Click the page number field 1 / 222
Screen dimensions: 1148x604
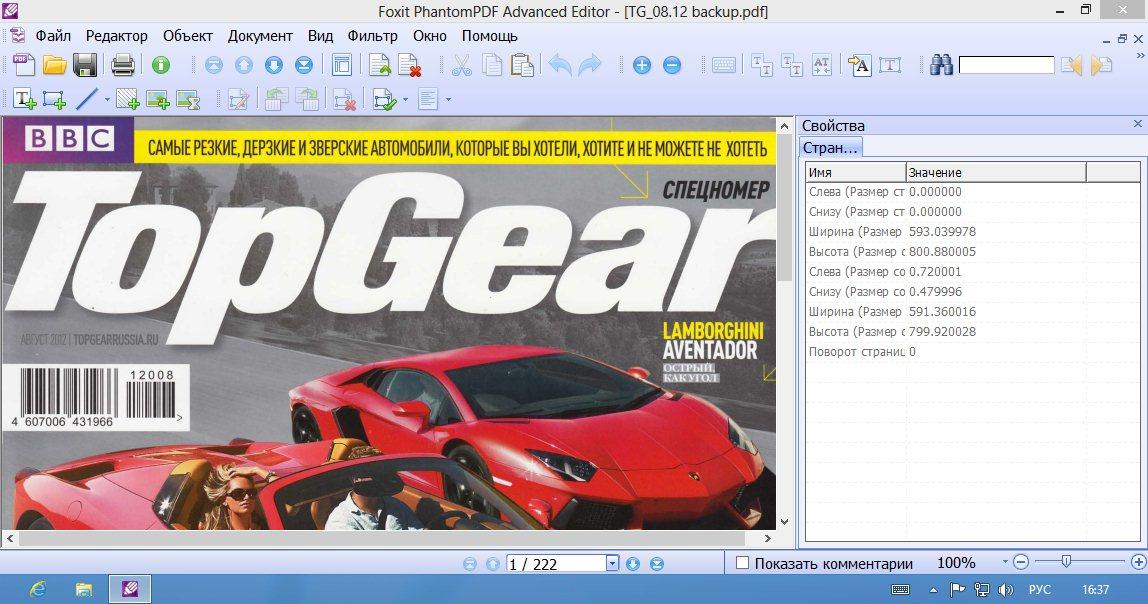tap(556, 564)
